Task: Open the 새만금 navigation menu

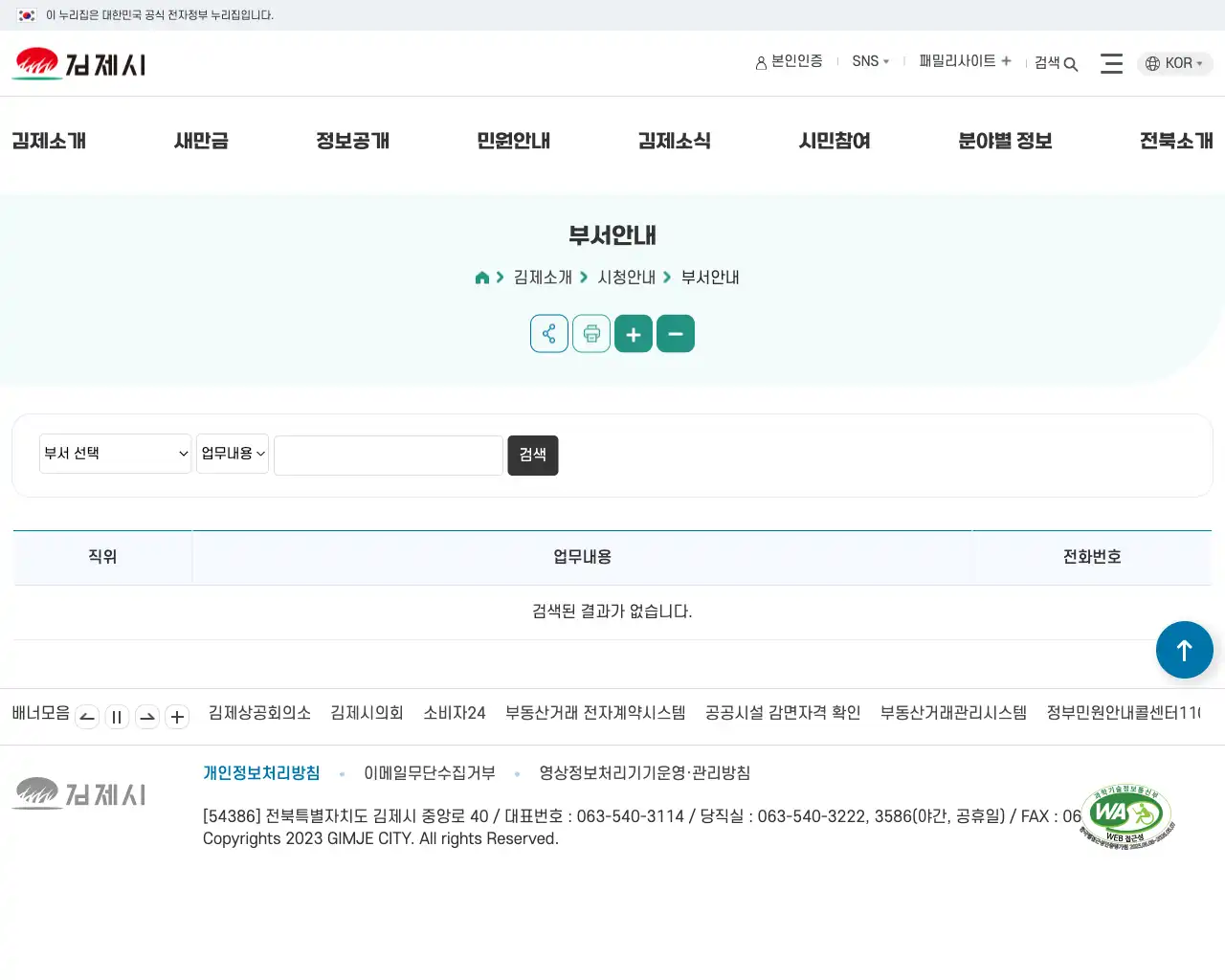Action: coord(200,140)
